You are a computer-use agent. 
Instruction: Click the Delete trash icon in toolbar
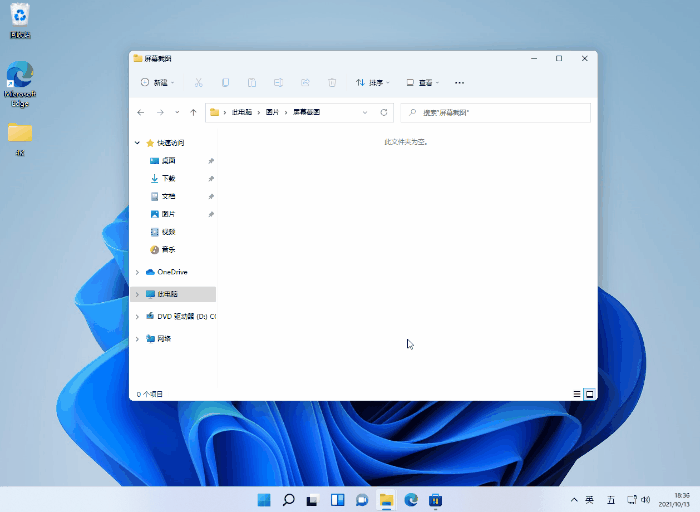(x=332, y=82)
